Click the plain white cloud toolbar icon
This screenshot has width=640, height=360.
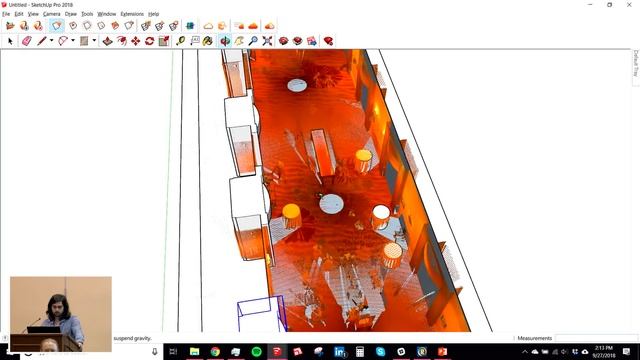[x=208, y=26]
